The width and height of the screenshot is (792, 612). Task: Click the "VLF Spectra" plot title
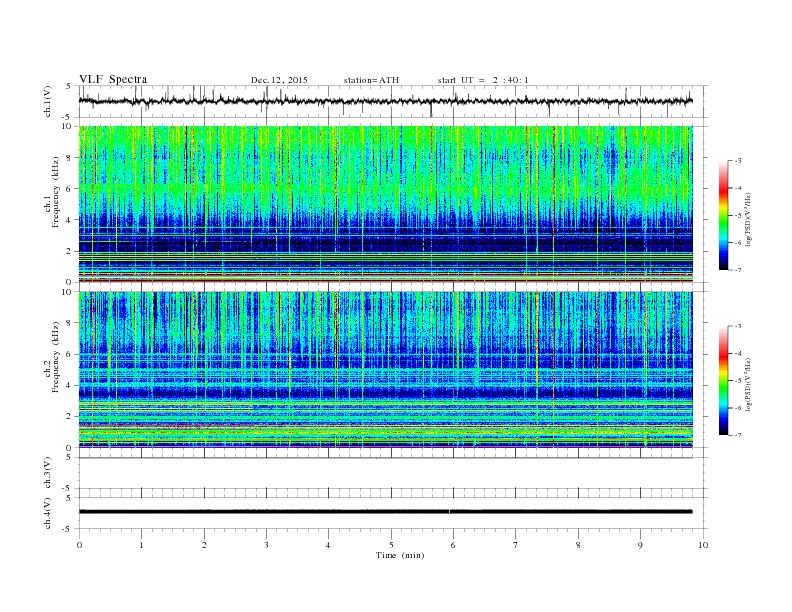[x=113, y=79]
